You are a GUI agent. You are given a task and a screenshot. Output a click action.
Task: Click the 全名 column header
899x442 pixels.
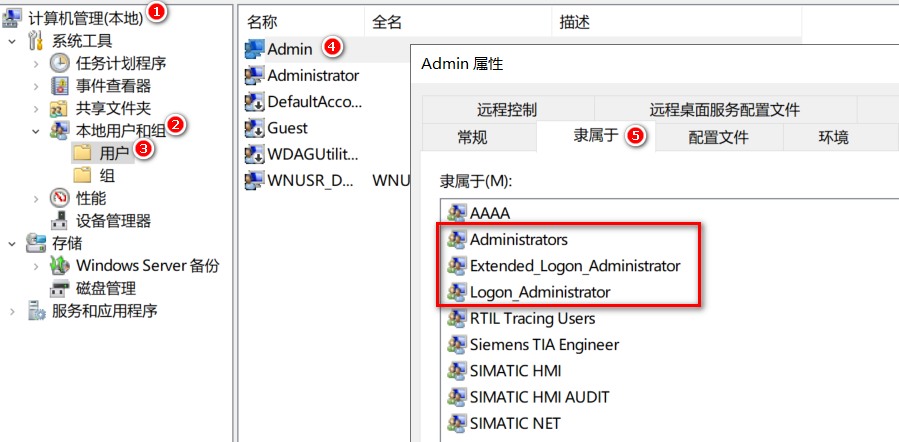click(x=387, y=20)
